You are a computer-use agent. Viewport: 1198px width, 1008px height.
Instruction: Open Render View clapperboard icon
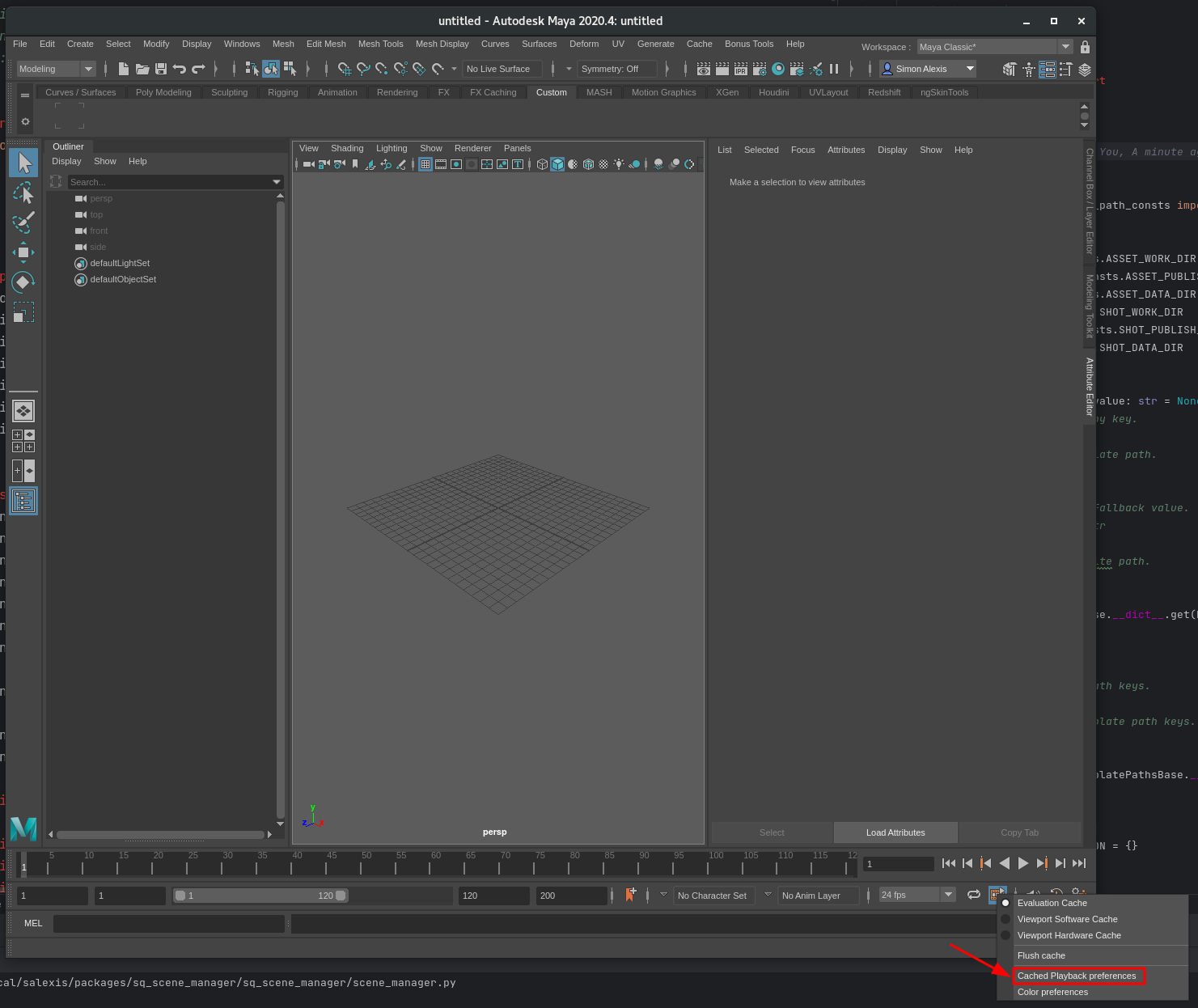pyautogui.click(x=704, y=69)
